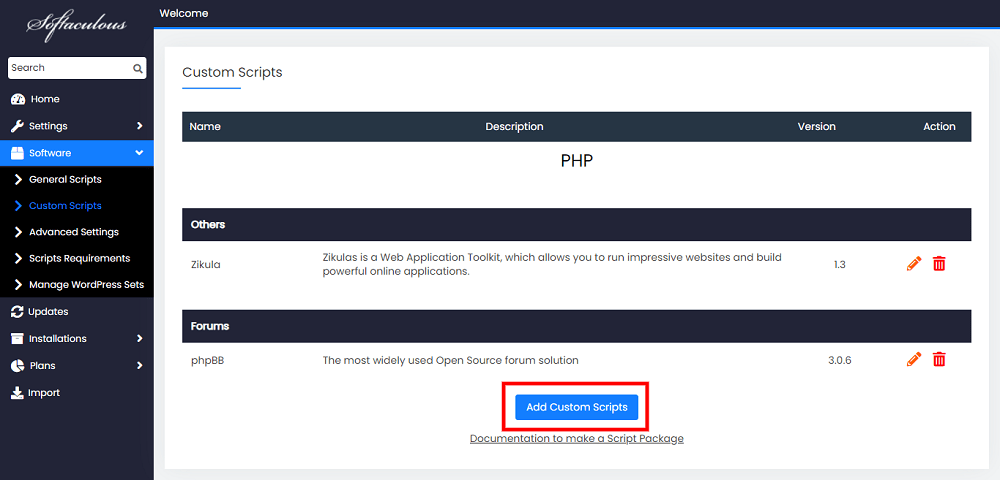Click the Description column header
The image size is (1000, 480).
[514, 127]
